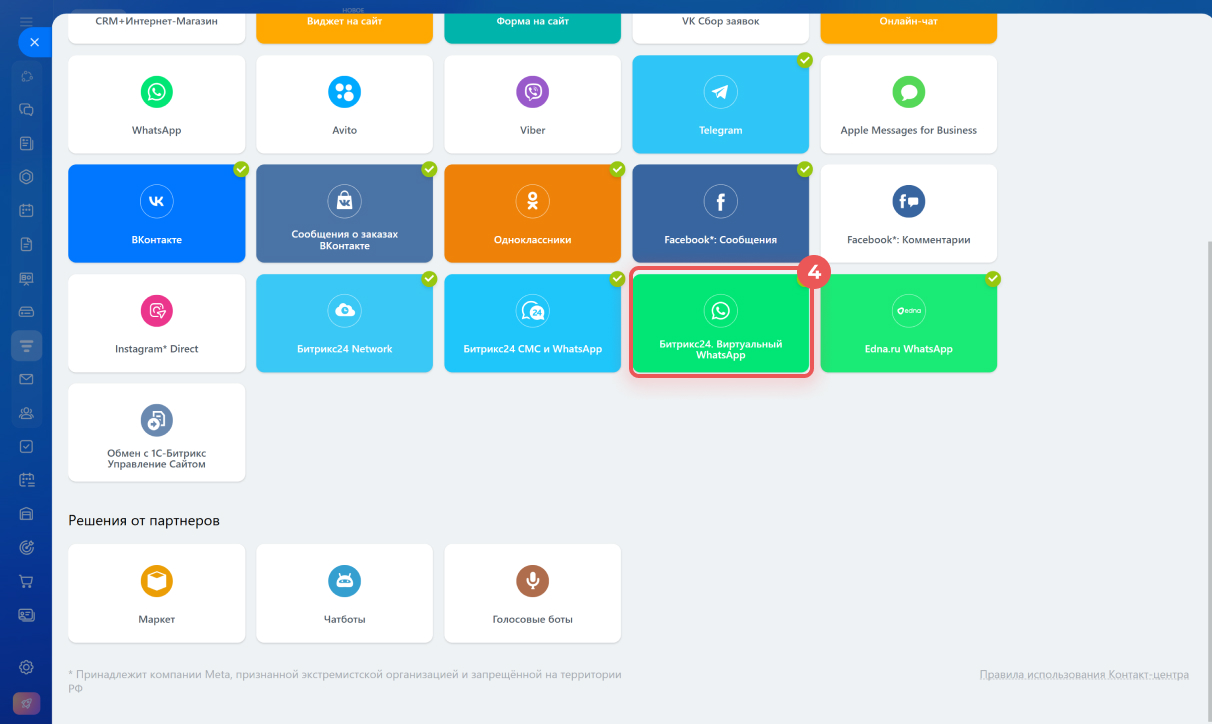Open the hamburger menu at sidebar top
This screenshot has height=724, width=1212.
click(26, 22)
